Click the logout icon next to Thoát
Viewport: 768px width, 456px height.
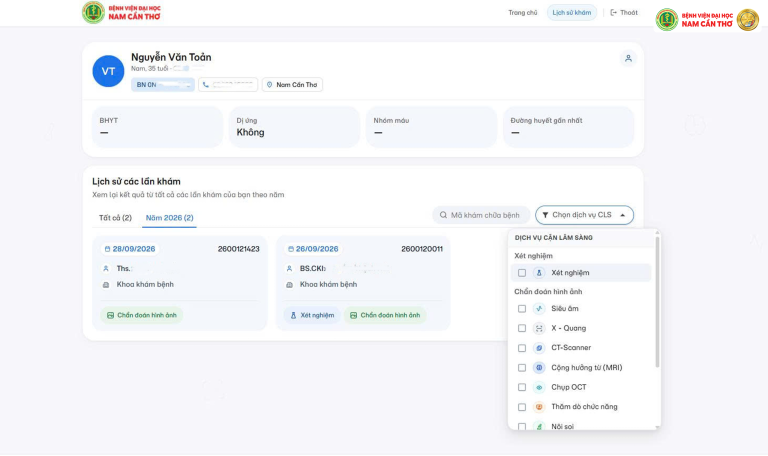point(613,13)
